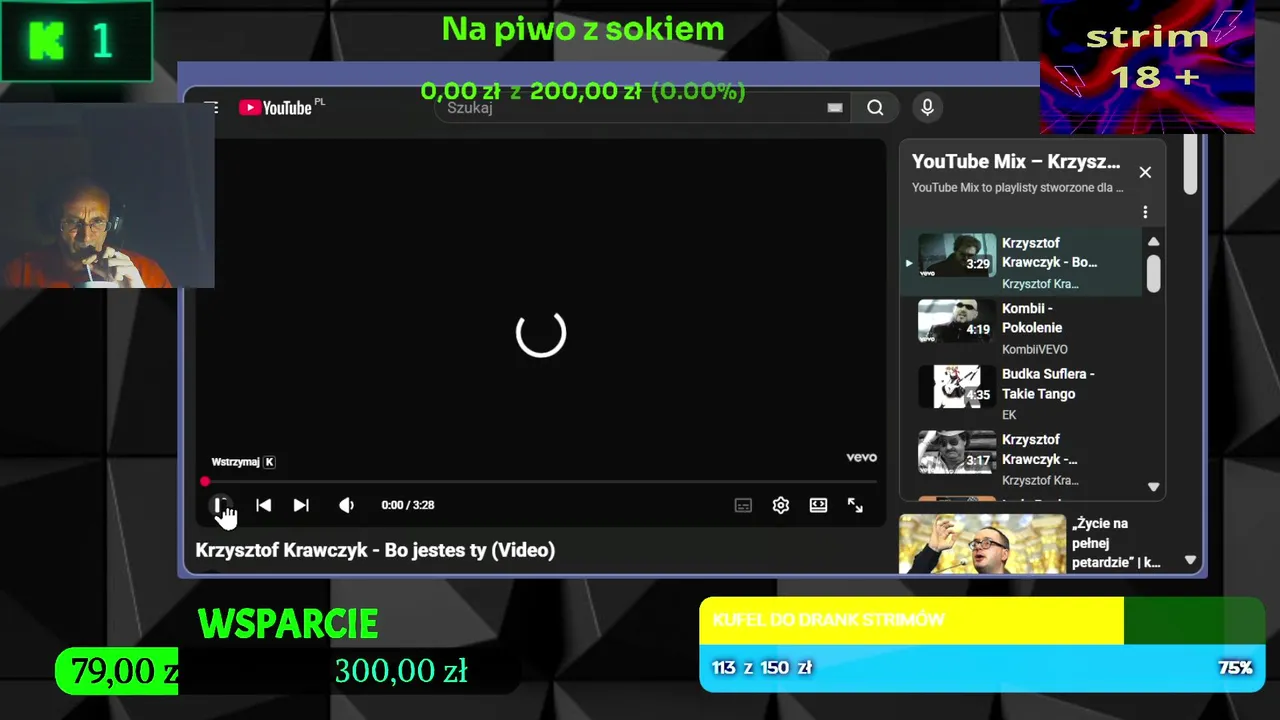
Task: Open the on-screen keyboard in search box
Action: tap(835, 108)
